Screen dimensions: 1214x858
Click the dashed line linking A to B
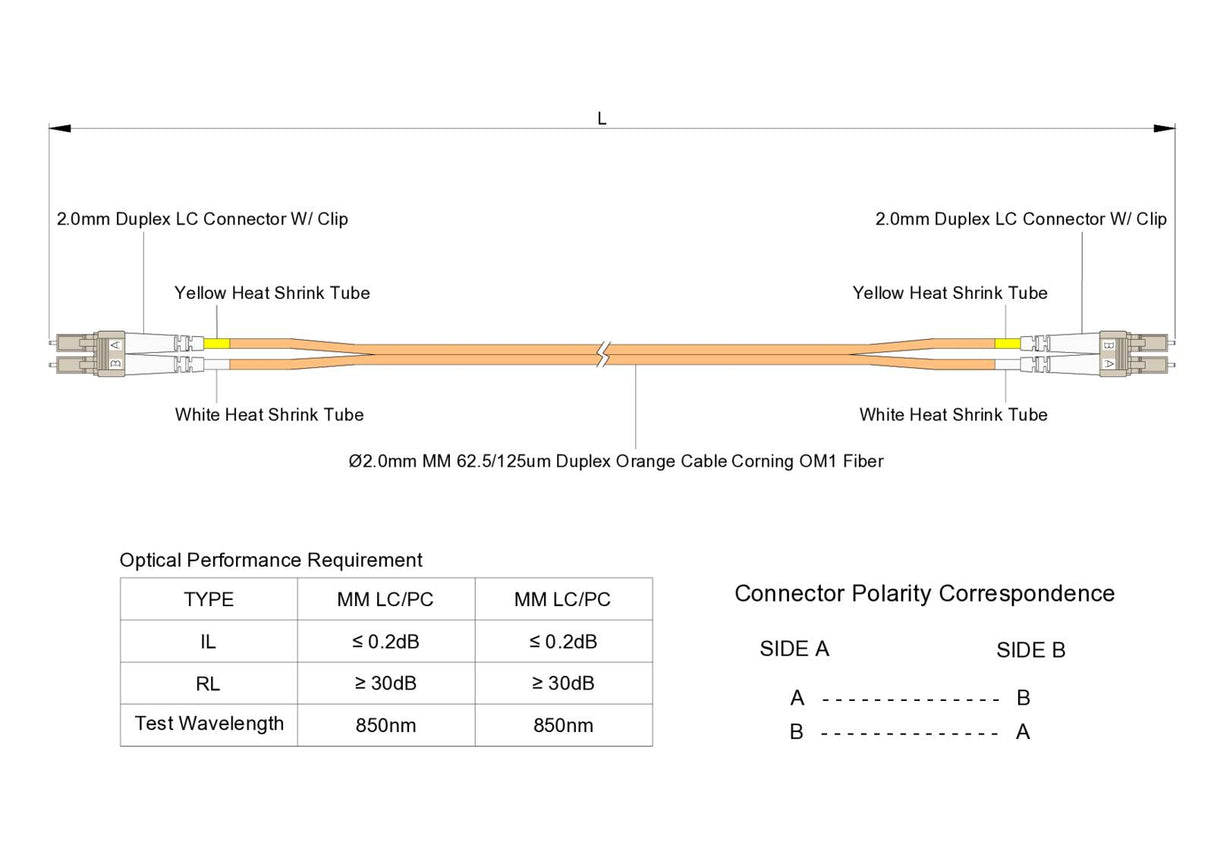(x=910, y=698)
